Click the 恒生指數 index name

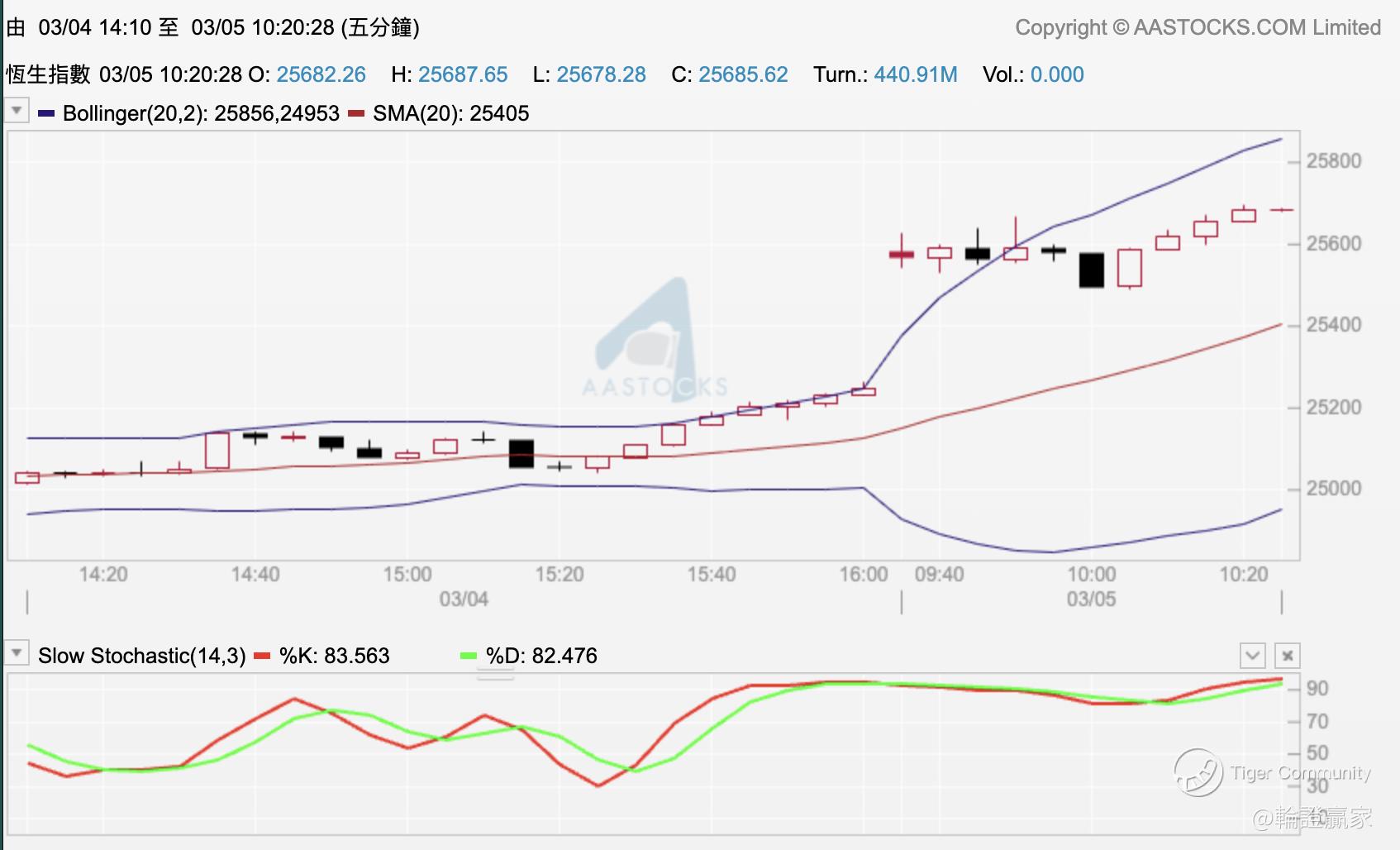(48, 74)
